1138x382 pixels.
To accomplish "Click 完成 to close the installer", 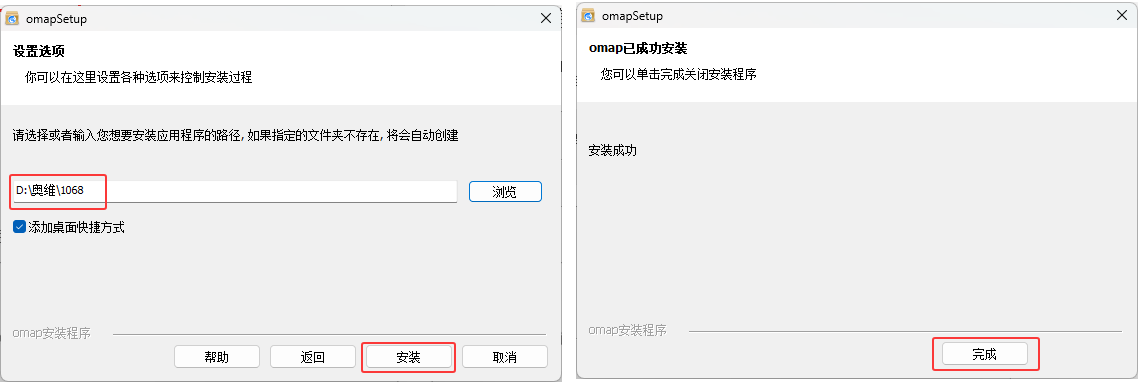I will click(x=985, y=354).
